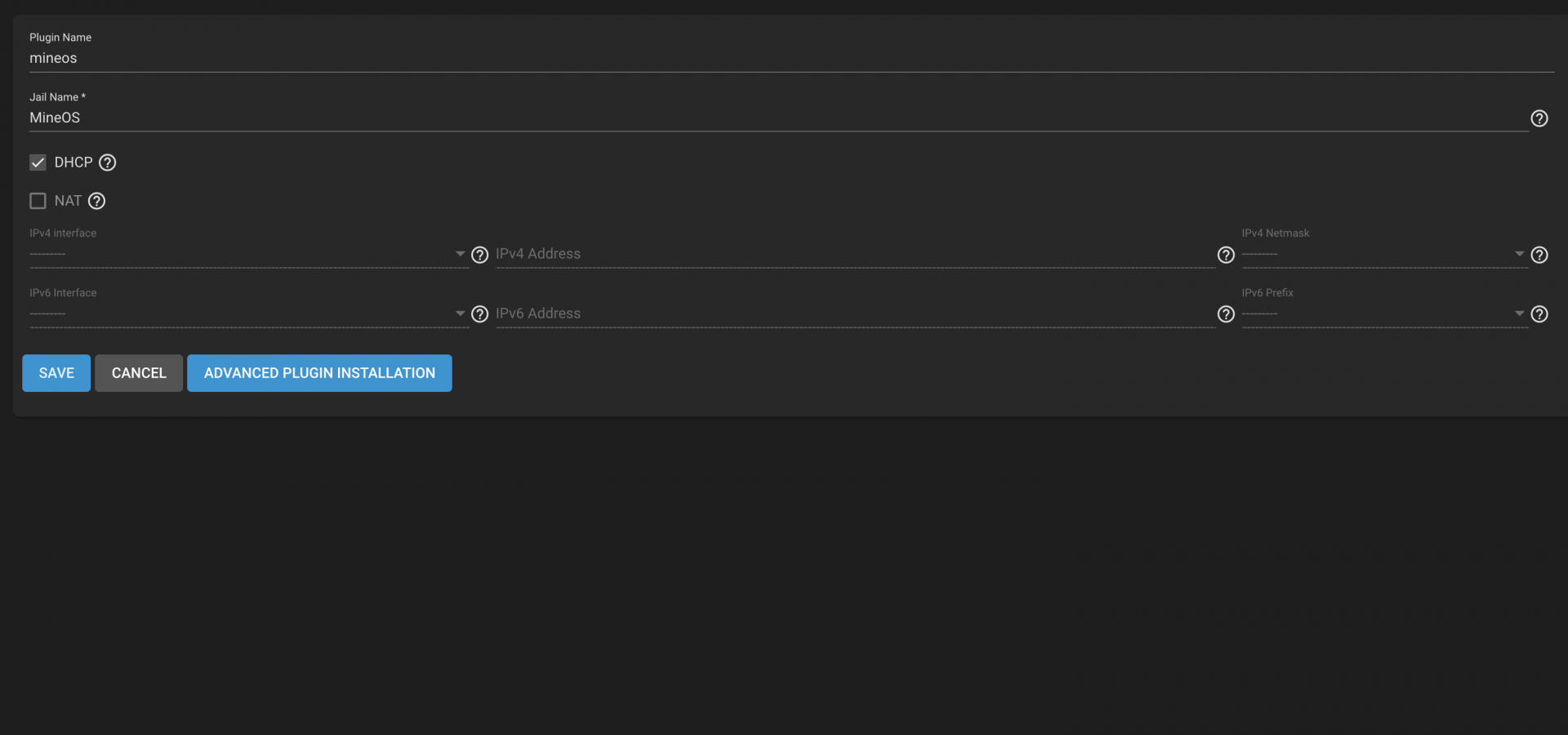Focus the Plugin Name field mineos
Viewport: 1568px width, 735px height.
point(791,58)
